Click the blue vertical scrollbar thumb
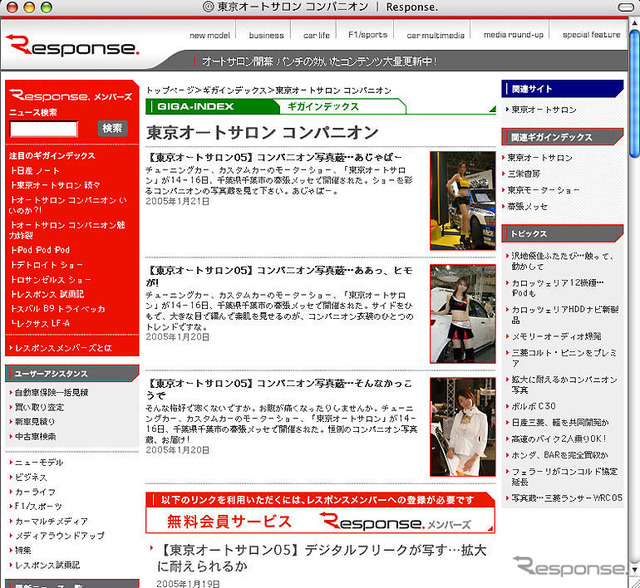This screenshot has width=640, height=588. [634, 93]
